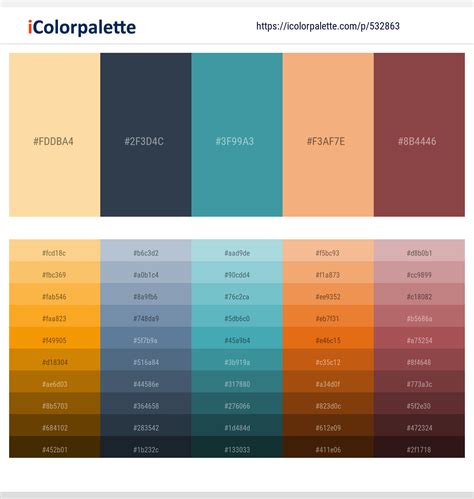
Task: Click the #516a84 blue shade
Action: pos(146,360)
